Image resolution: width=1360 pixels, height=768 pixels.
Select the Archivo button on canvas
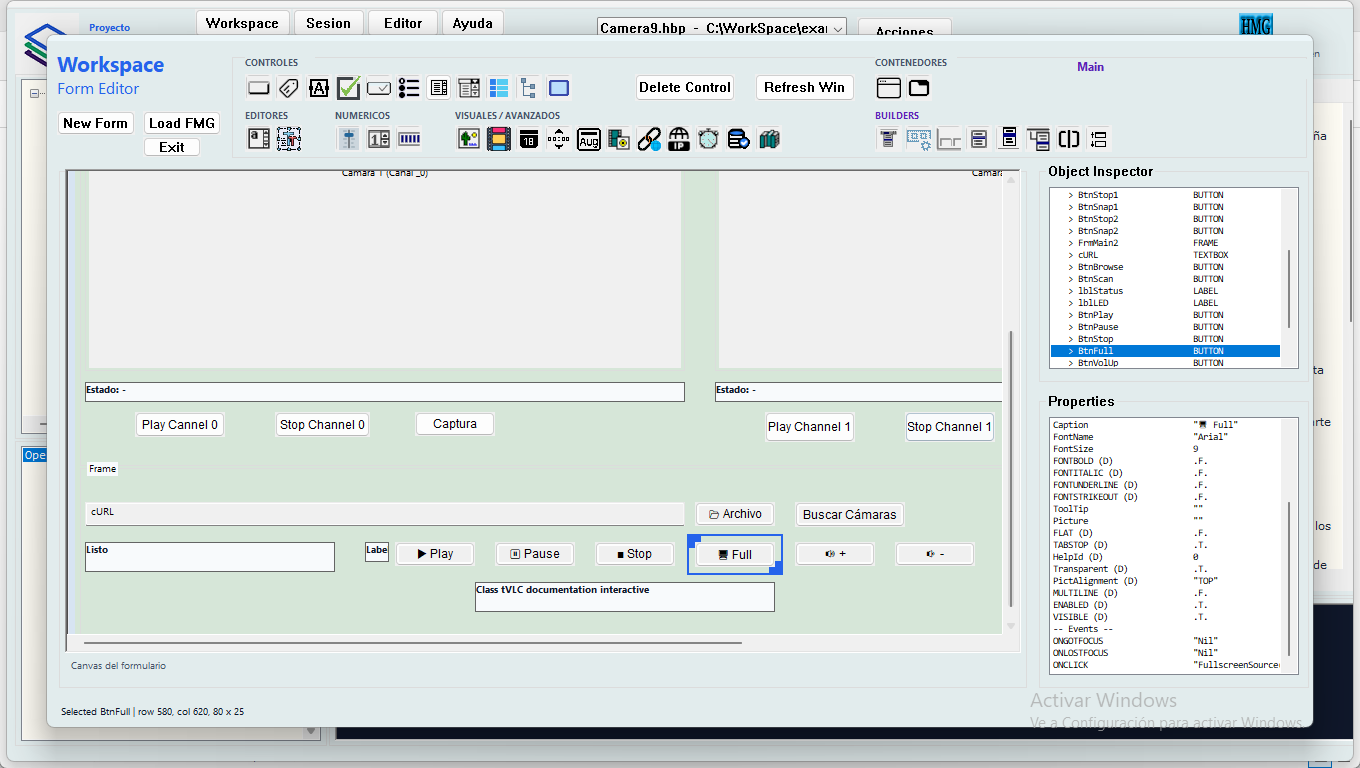coord(735,514)
